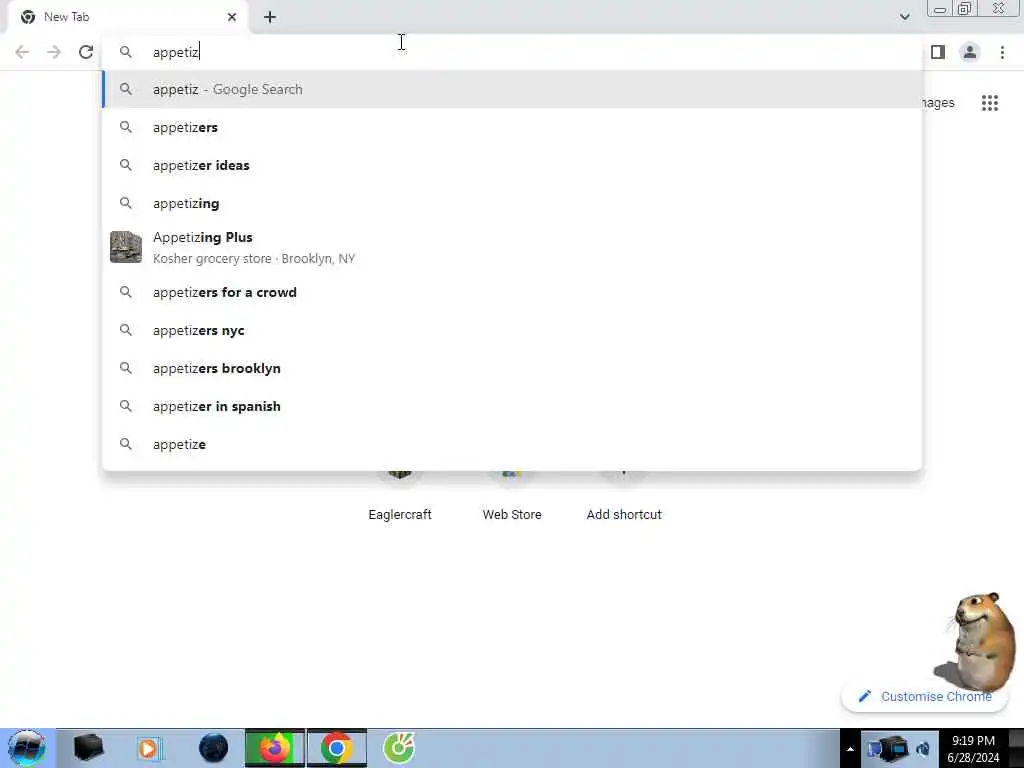
Task: Toggle the Chrome side panel icon
Action: 938,52
